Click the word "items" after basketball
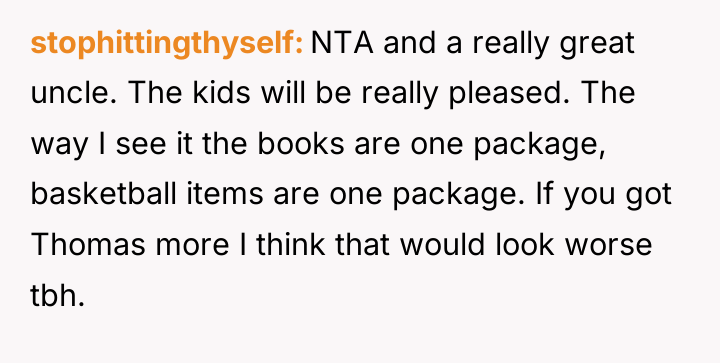 pyautogui.click(x=225, y=194)
